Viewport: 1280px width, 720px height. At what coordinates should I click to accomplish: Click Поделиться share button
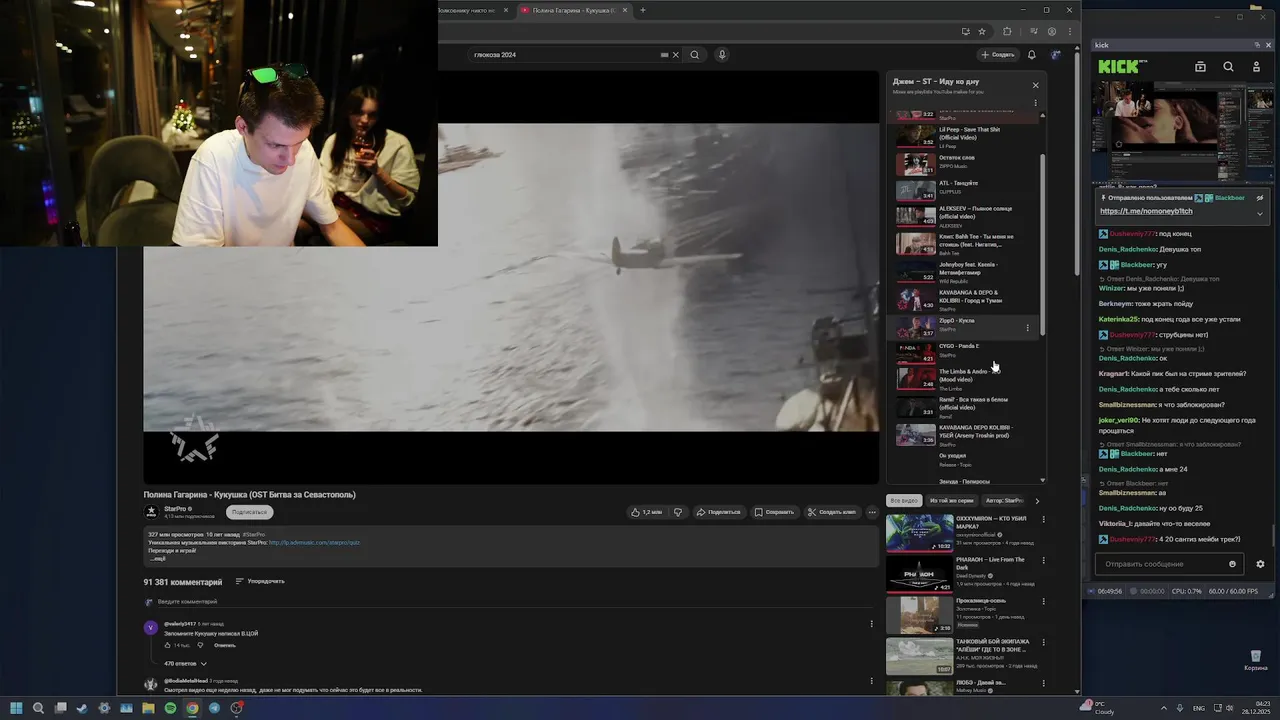718,512
